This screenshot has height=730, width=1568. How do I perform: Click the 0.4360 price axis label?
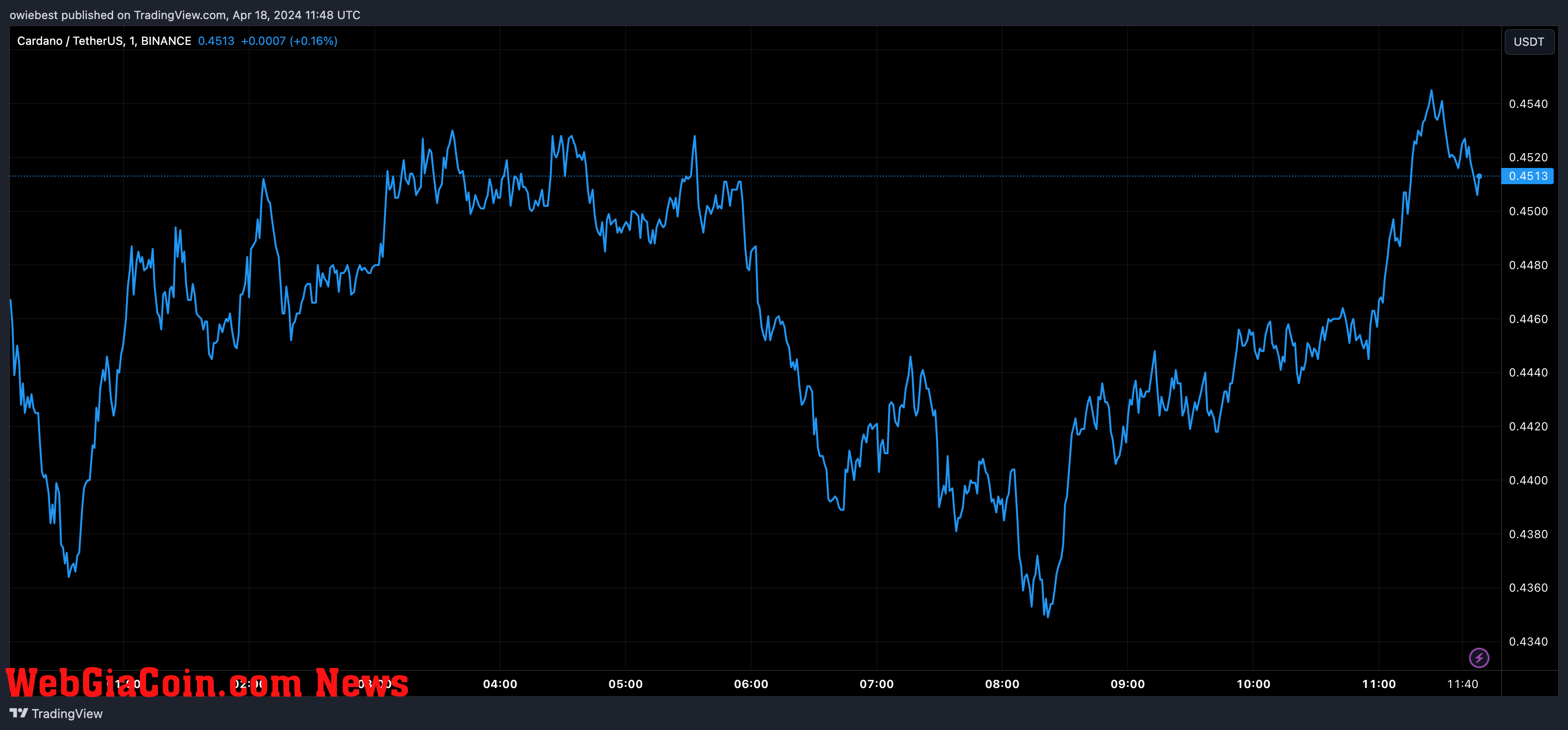click(1528, 587)
